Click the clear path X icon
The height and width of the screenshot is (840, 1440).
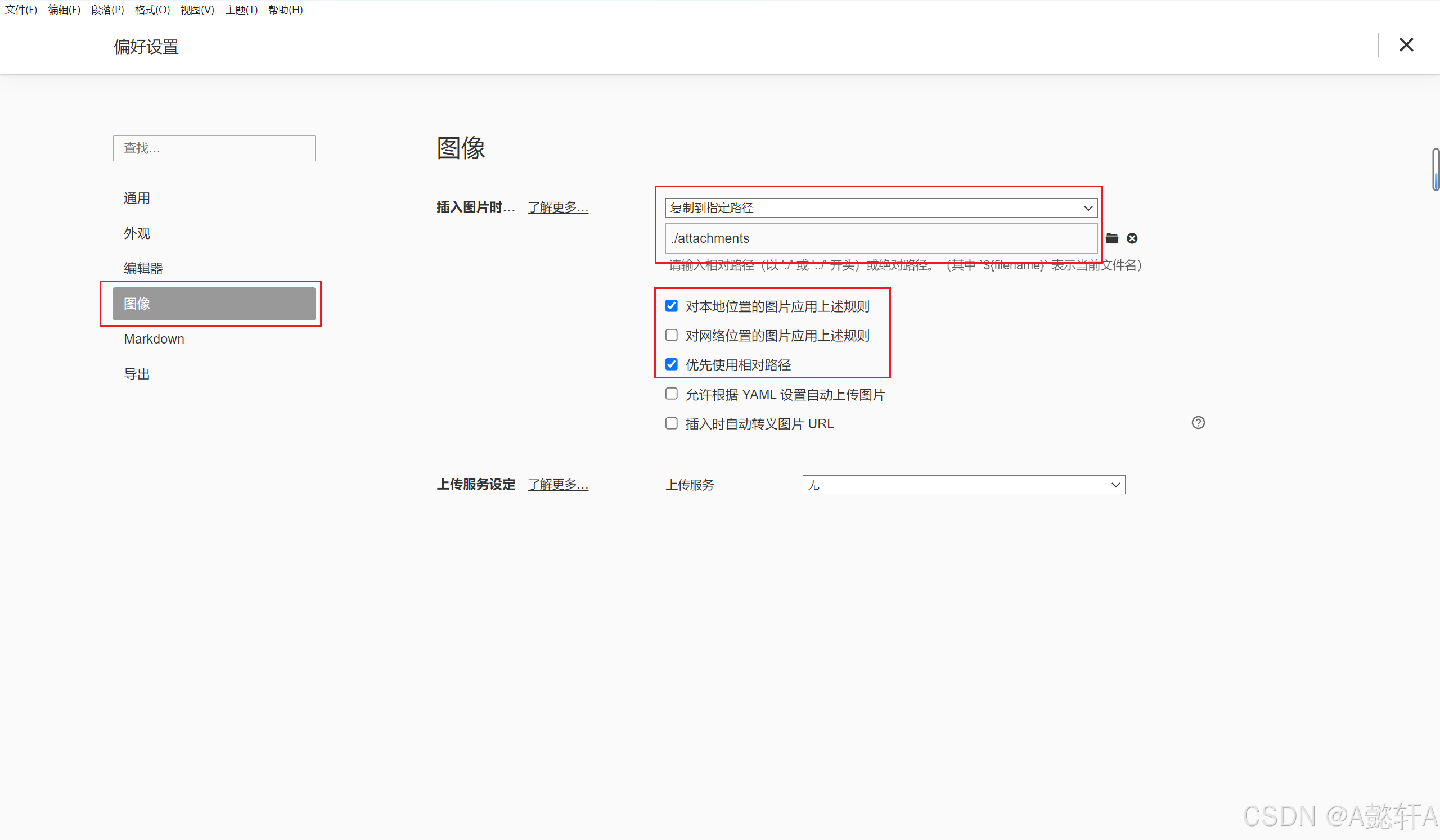coord(1131,239)
